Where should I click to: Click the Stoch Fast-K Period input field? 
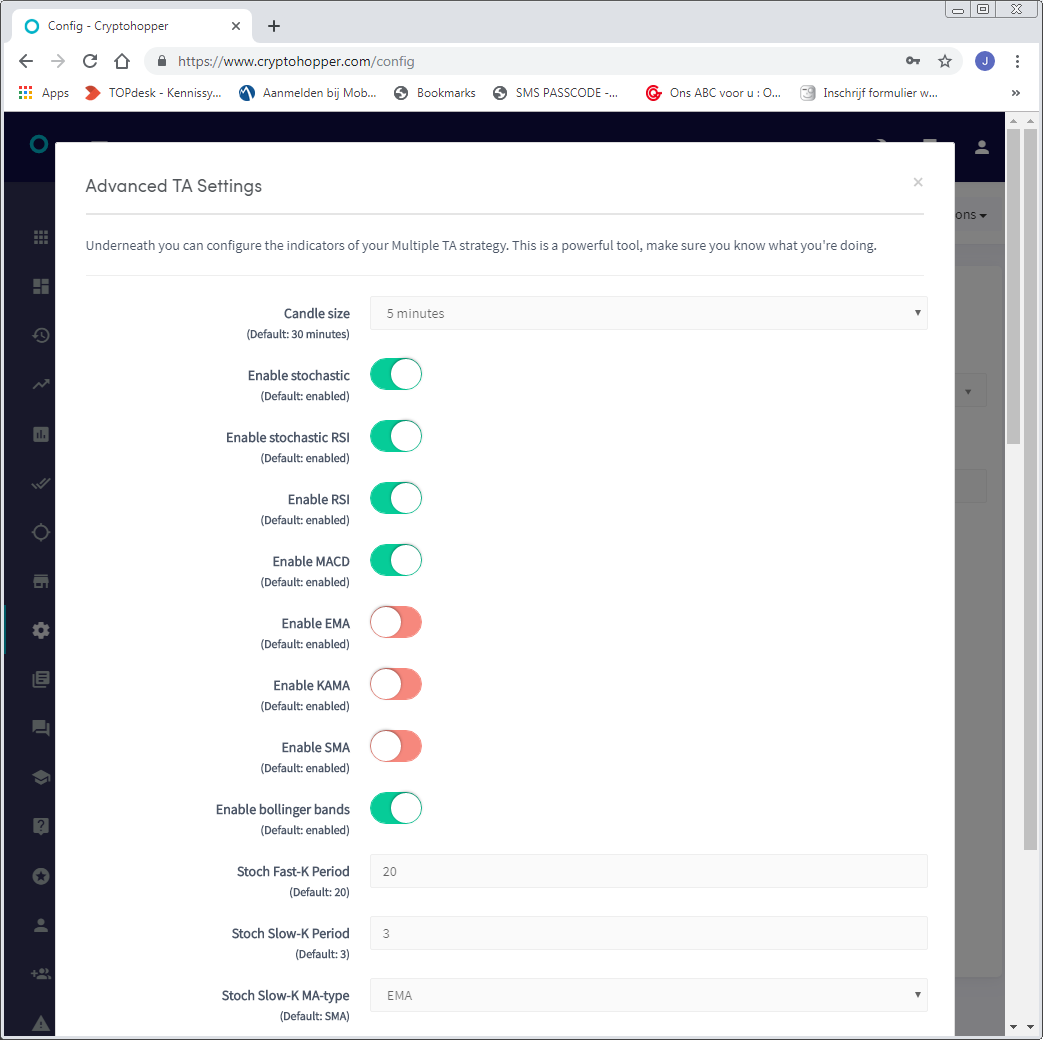click(649, 871)
